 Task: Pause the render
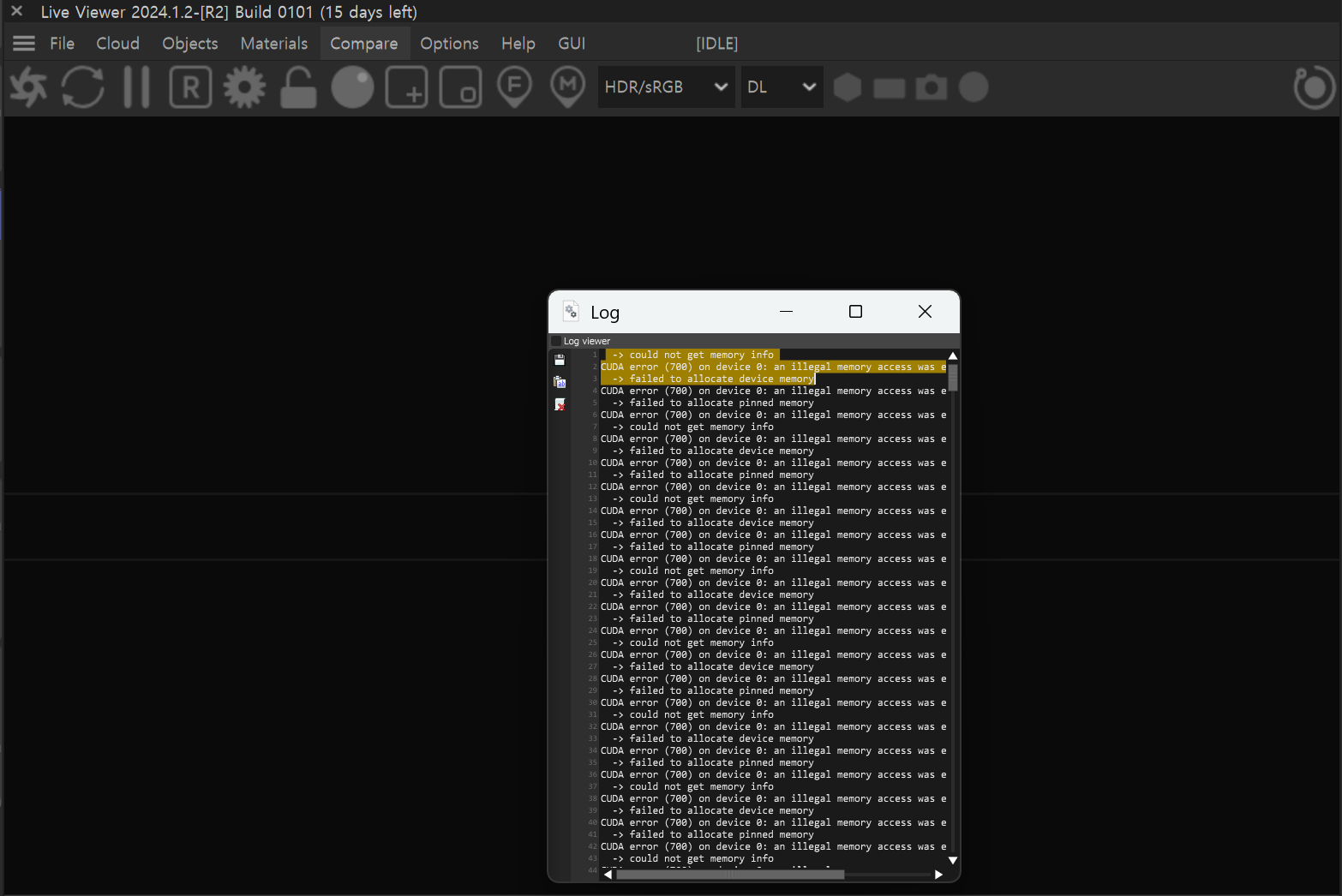(136, 87)
